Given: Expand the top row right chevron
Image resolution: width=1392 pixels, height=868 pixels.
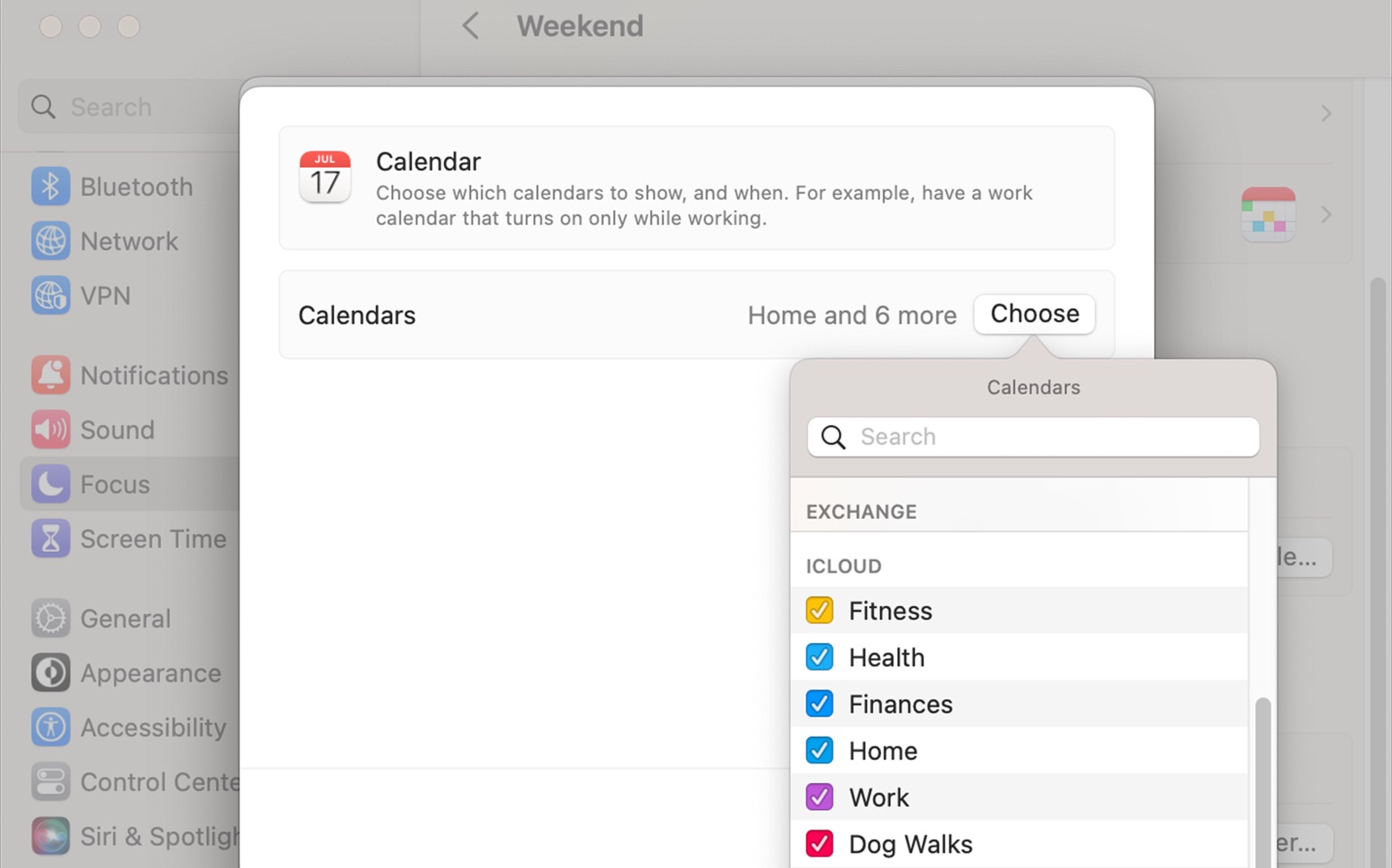Looking at the screenshot, I should coord(1326,113).
